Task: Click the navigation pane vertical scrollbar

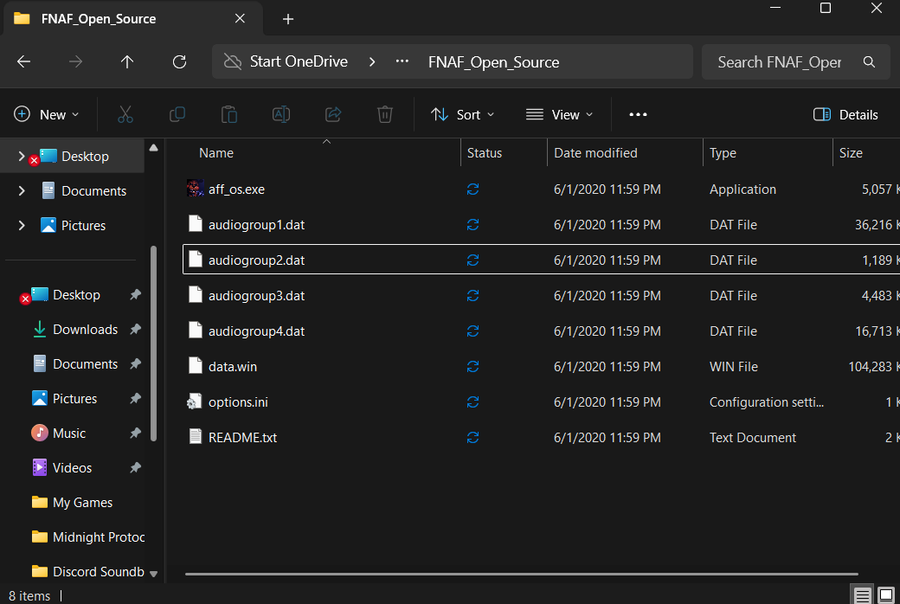Action: [153, 343]
